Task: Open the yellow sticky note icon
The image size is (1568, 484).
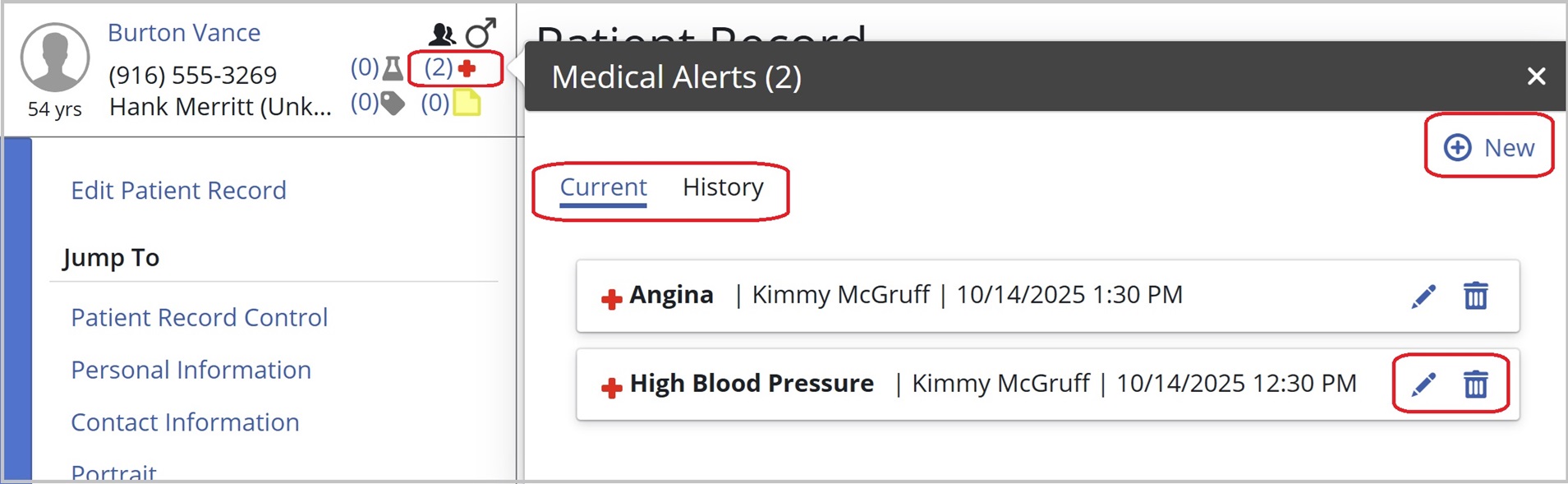Action: [467, 104]
